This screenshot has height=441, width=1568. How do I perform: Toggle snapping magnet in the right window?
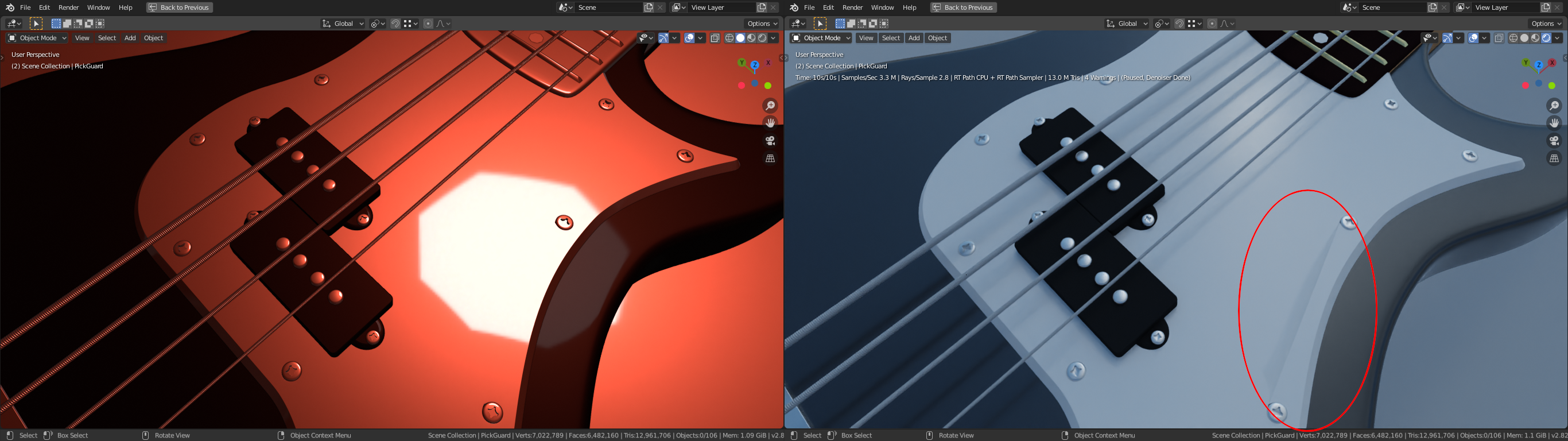1179,24
